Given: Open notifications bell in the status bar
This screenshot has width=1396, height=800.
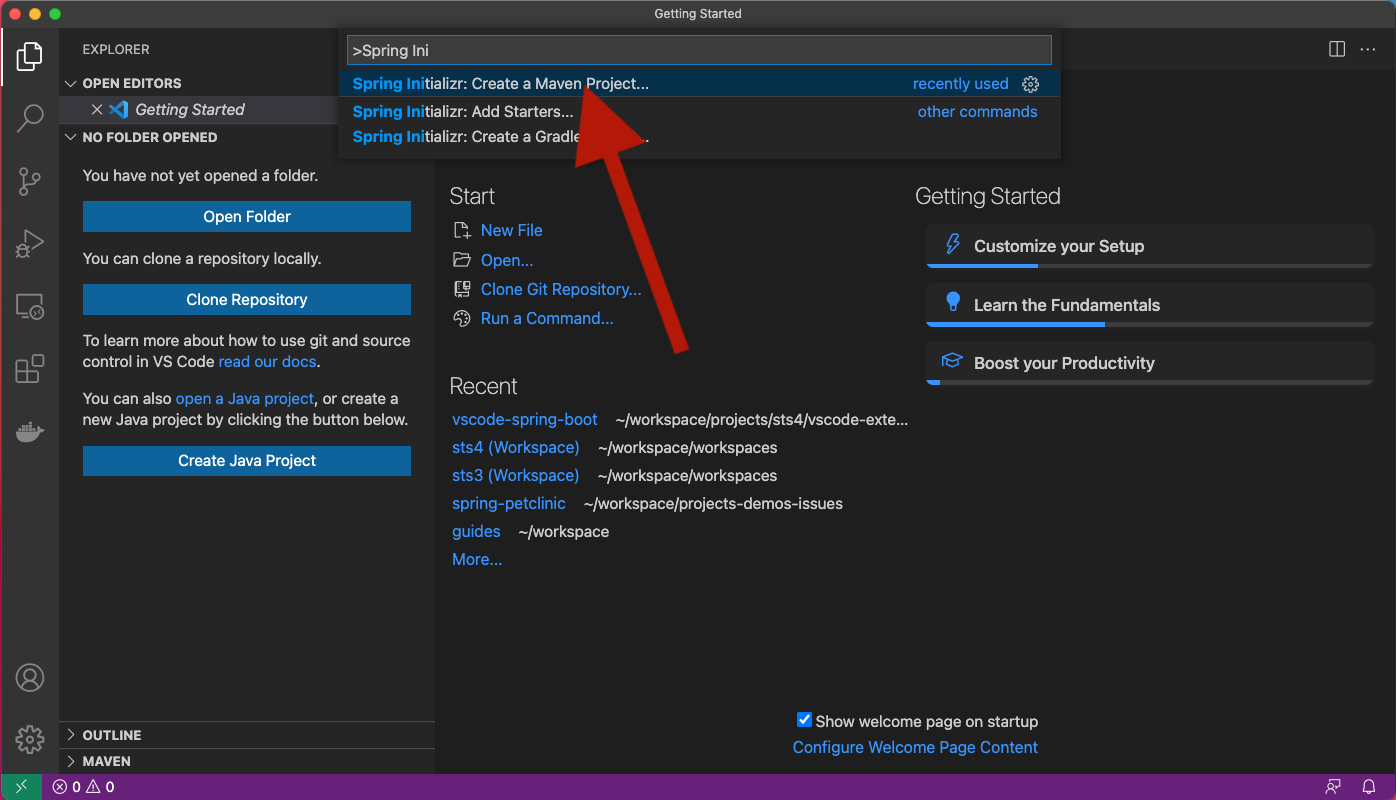Looking at the screenshot, I should coord(1369,787).
